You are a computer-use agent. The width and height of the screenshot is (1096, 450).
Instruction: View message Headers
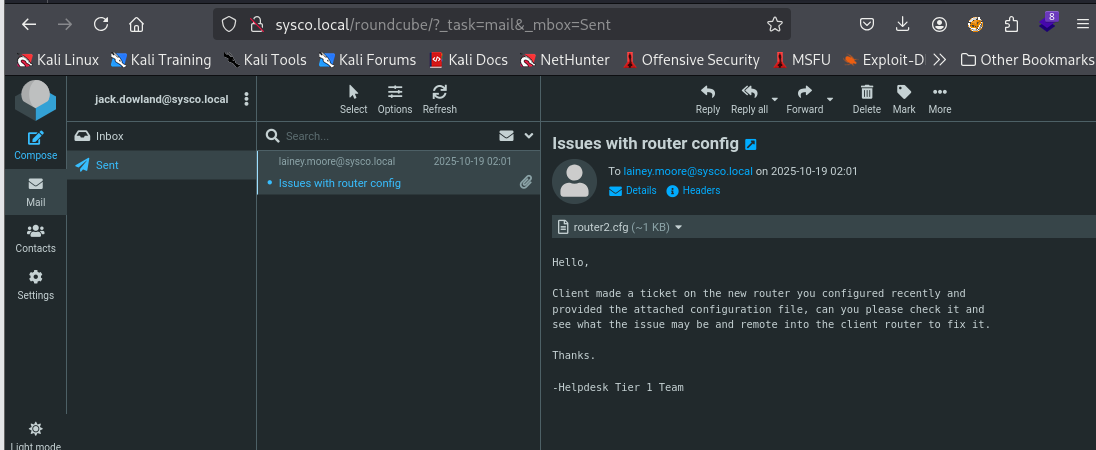(693, 190)
